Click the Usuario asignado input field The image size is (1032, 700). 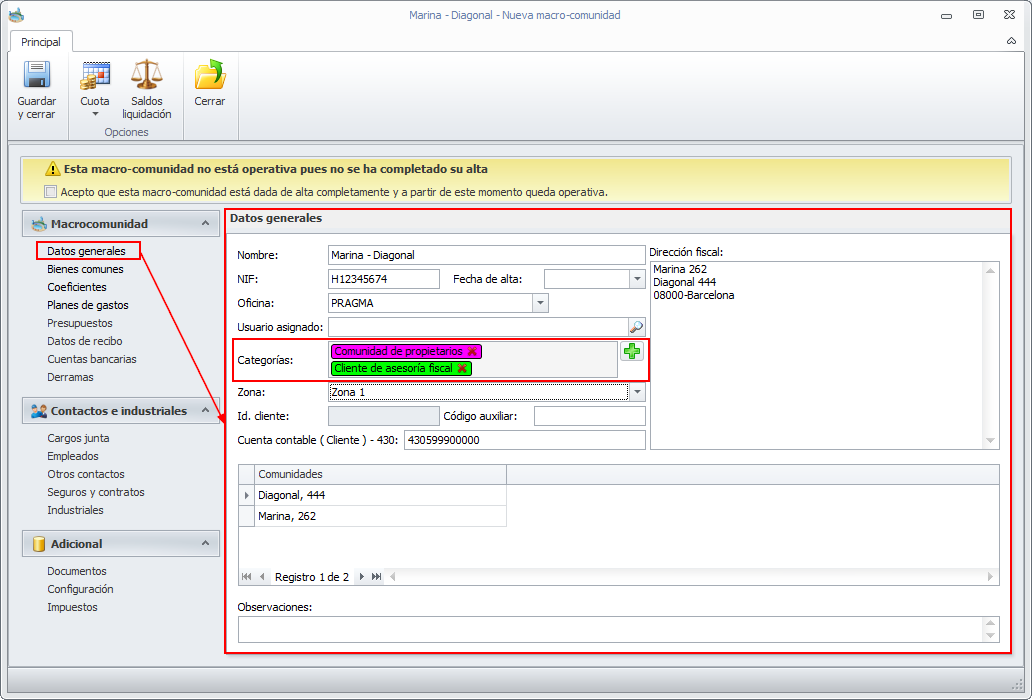click(x=478, y=327)
